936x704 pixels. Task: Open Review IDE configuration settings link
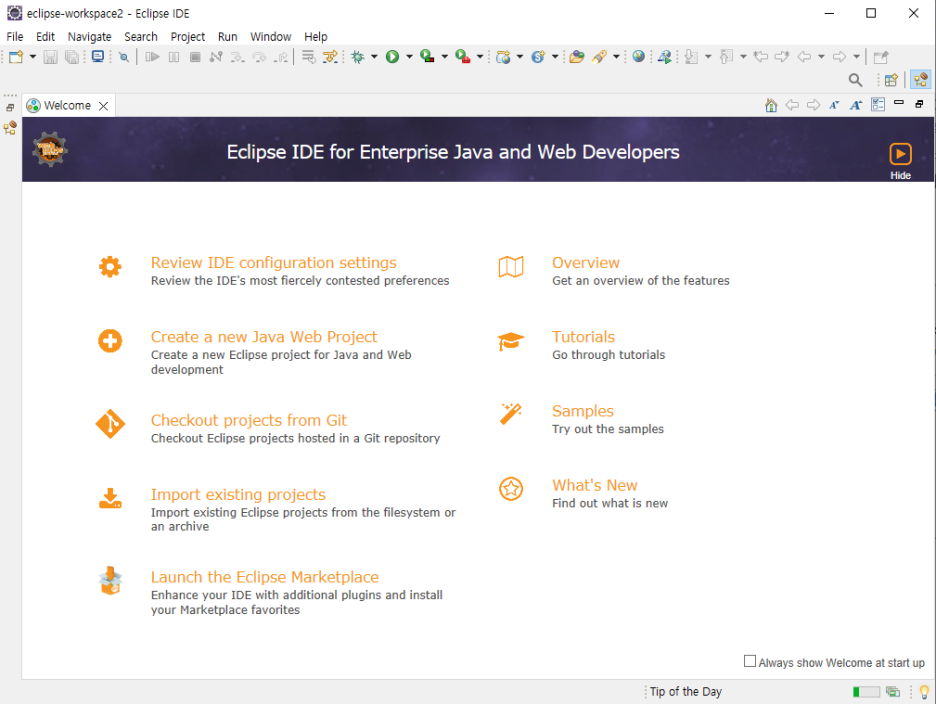click(273, 263)
